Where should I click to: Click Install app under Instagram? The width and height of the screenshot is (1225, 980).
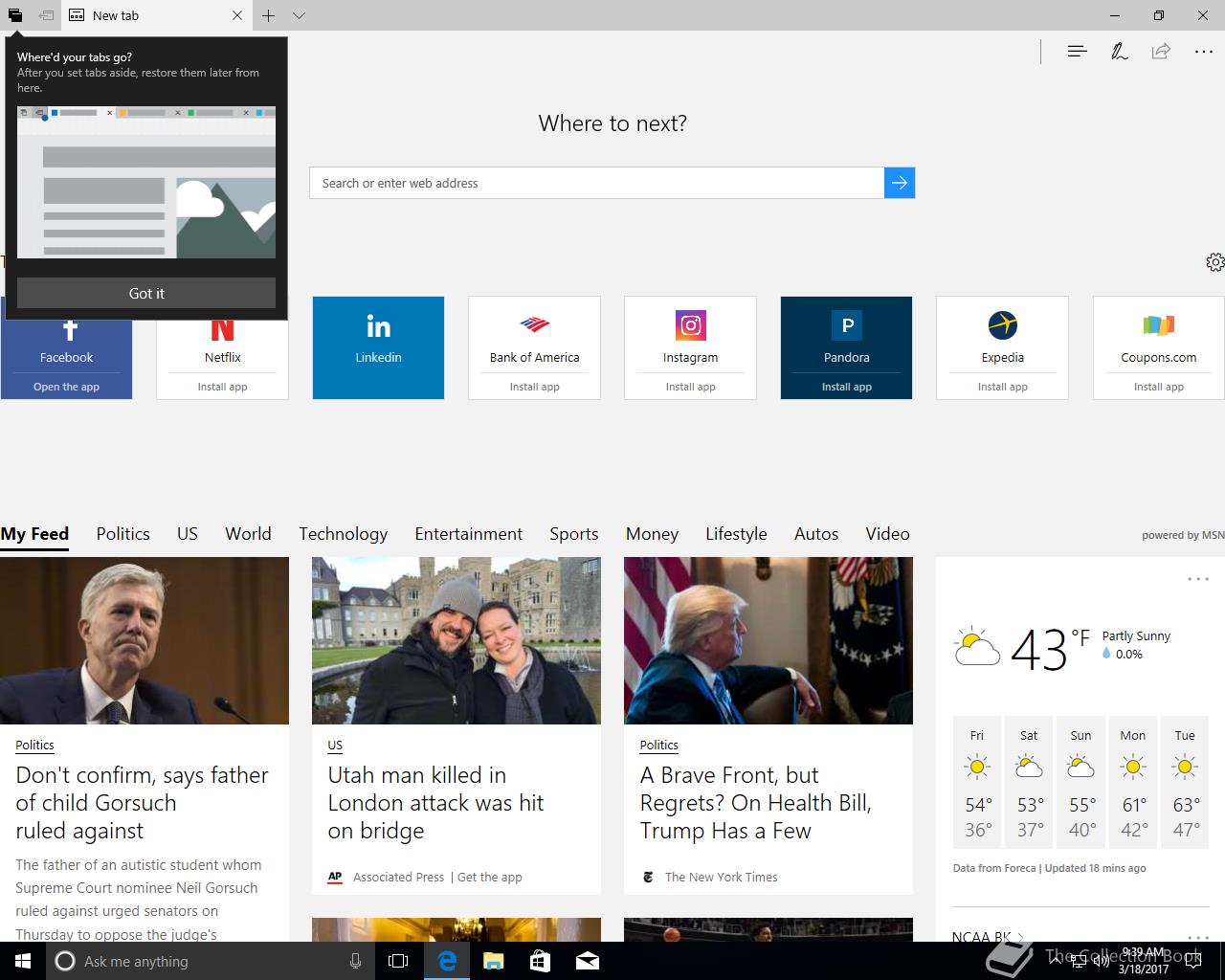coord(690,387)
